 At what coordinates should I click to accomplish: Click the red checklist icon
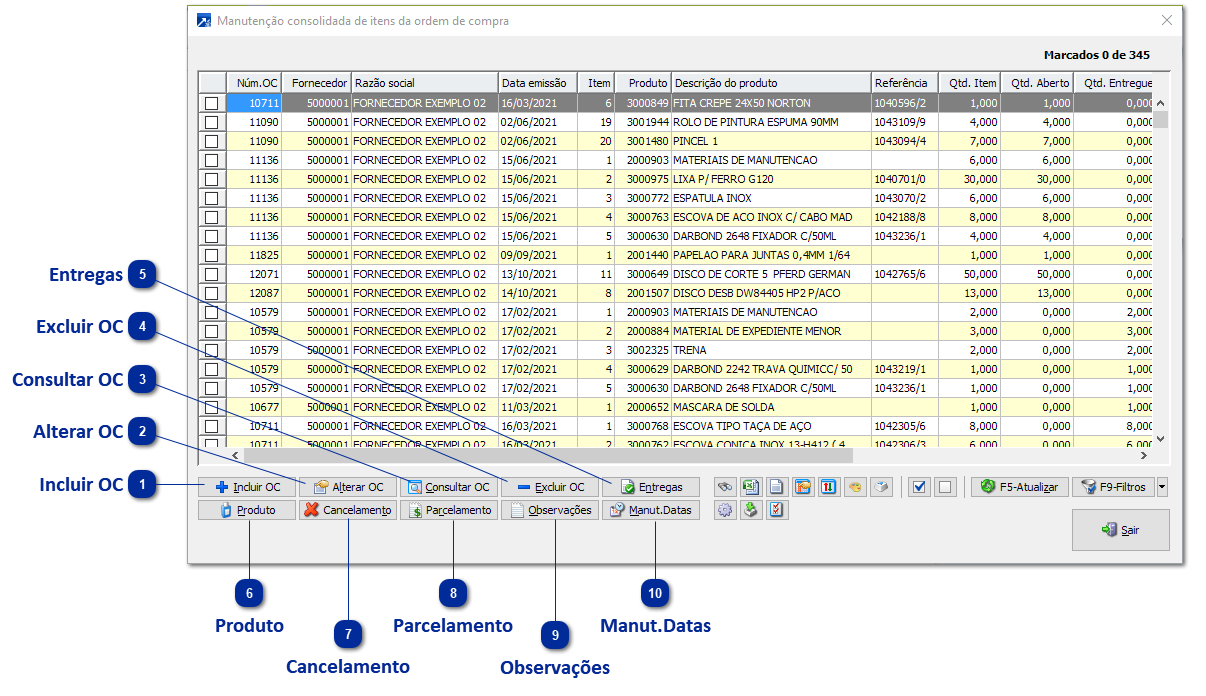pyautogui.click(x=777, y=510)
